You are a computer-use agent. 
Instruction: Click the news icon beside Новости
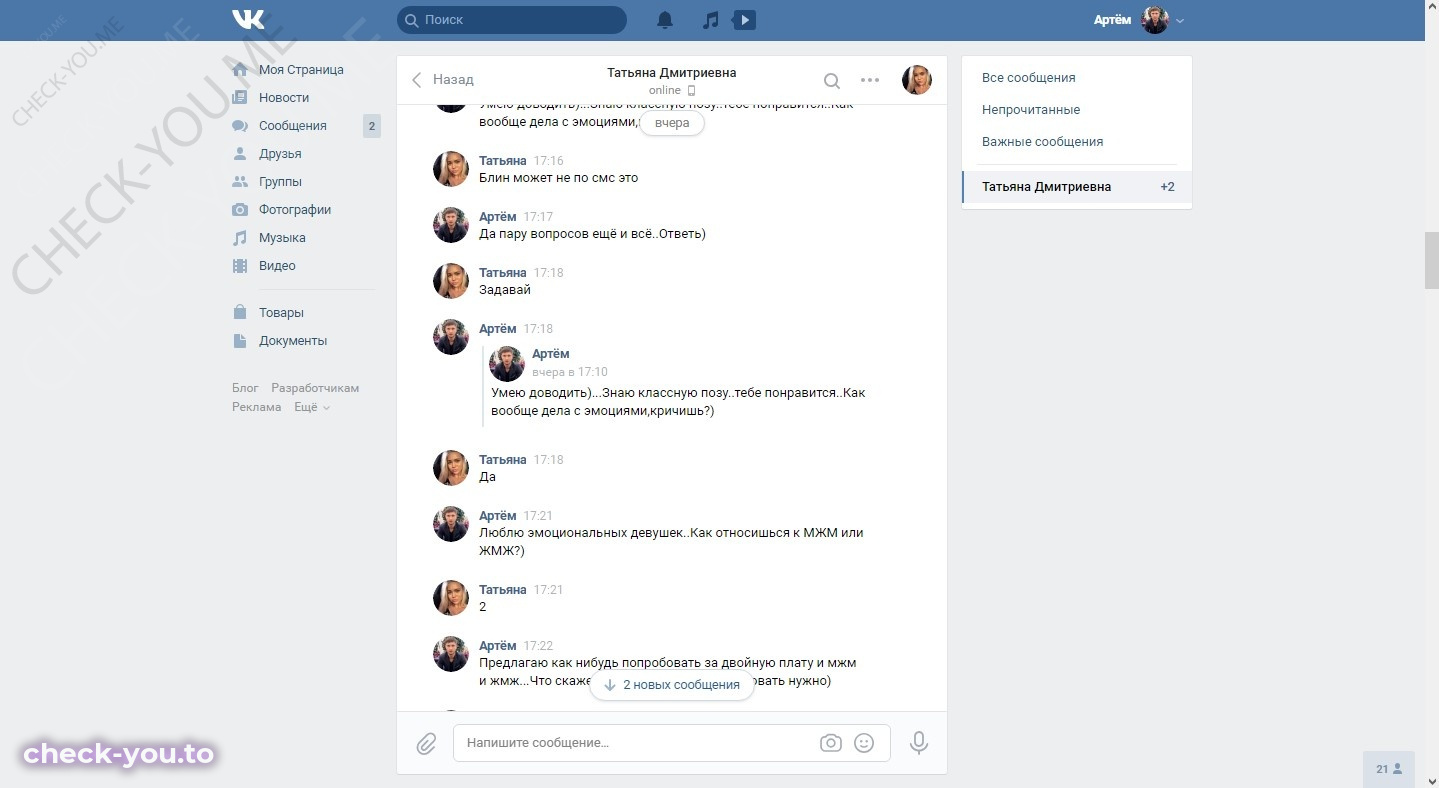click(x=240, y=98)
